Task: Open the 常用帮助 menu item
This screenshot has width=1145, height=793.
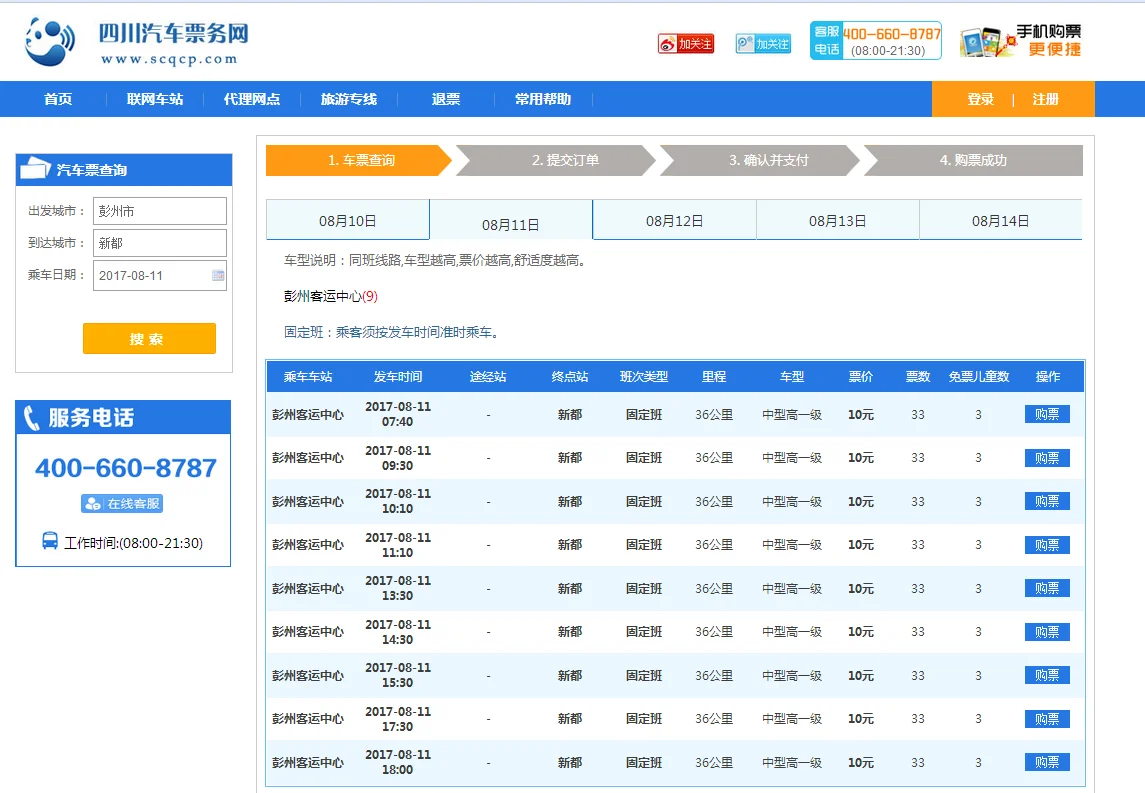Action: (543, 98)
